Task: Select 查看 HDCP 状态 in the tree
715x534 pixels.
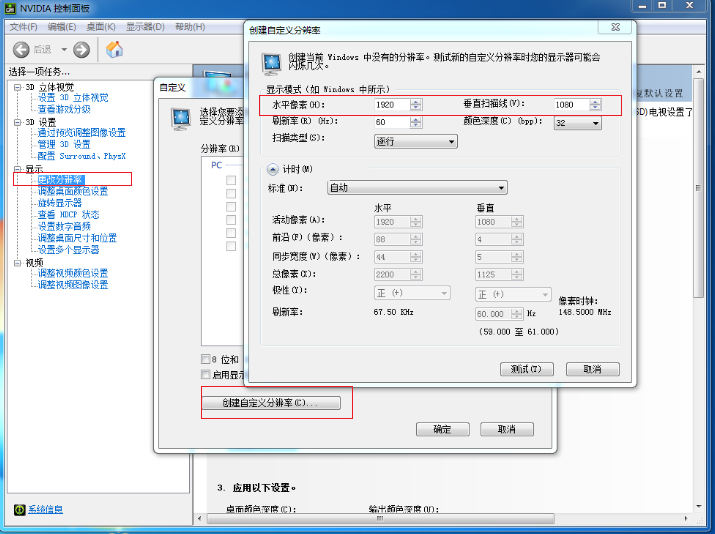Action: [x=68, y=215]
